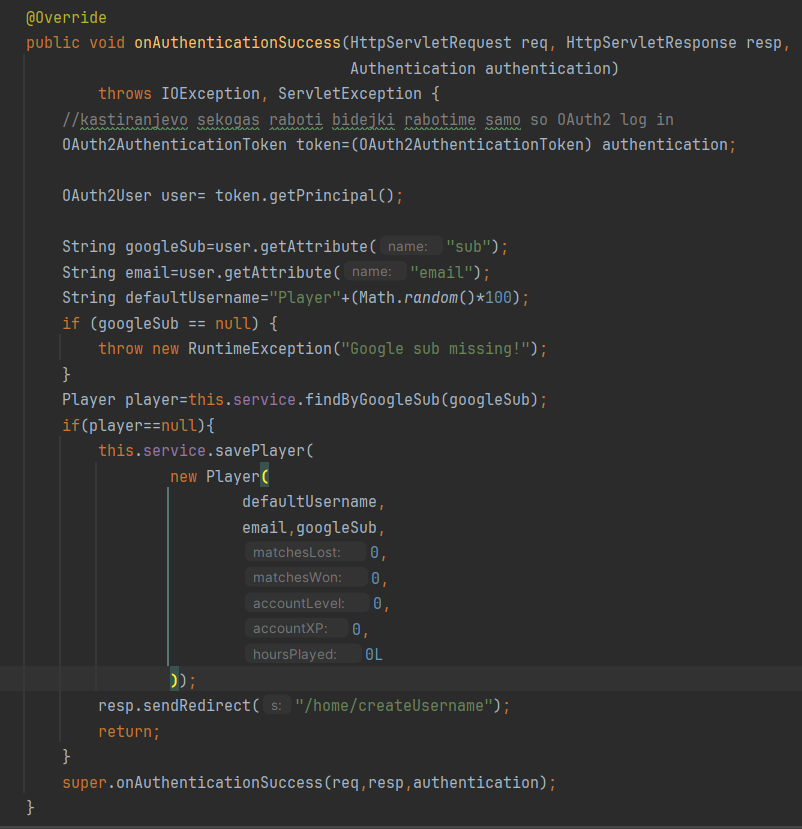Click the underlined word kastiranjevo in the comment

pyautogui.click(x=129, y=120)
